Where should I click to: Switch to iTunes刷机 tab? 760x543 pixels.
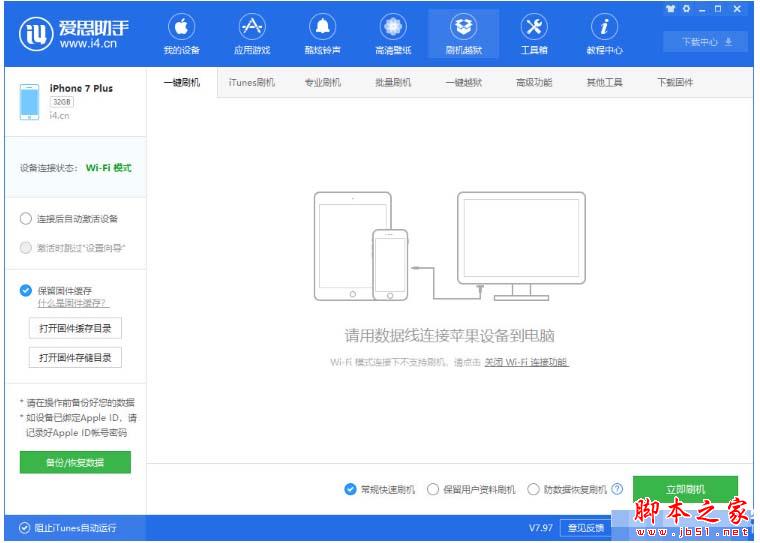pos(252,82)
